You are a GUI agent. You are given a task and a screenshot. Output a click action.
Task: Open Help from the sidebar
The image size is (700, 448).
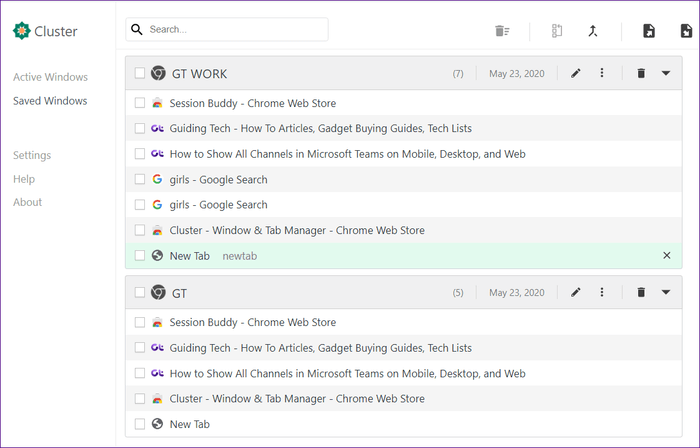coord(24,179)
